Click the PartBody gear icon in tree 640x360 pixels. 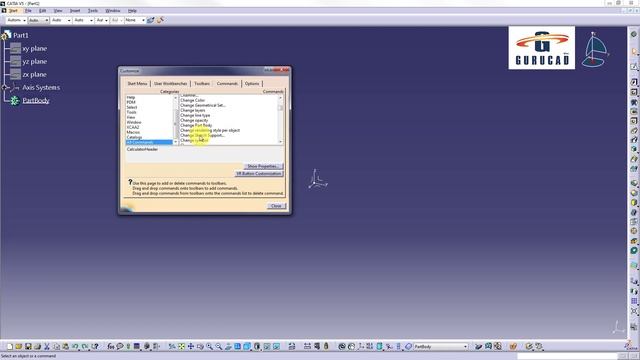pyautogui.click(x=15, y=100)
